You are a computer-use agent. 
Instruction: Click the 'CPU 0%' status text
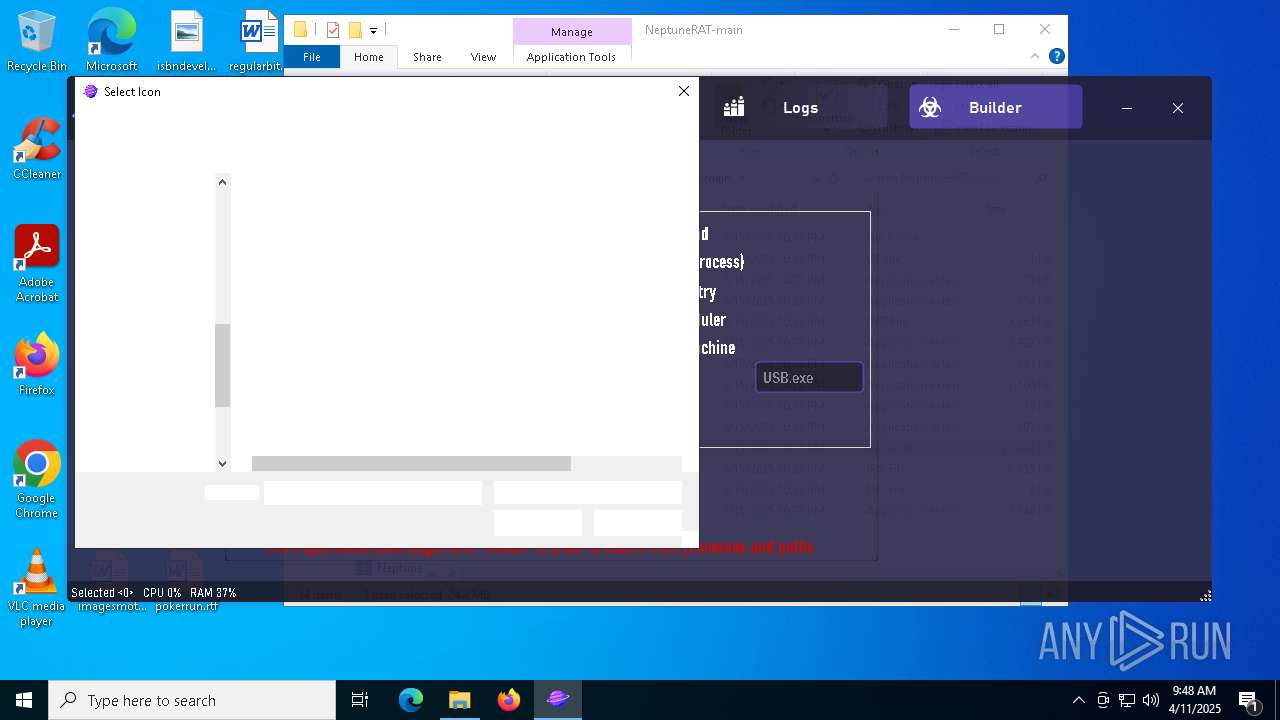pos(162,593)
